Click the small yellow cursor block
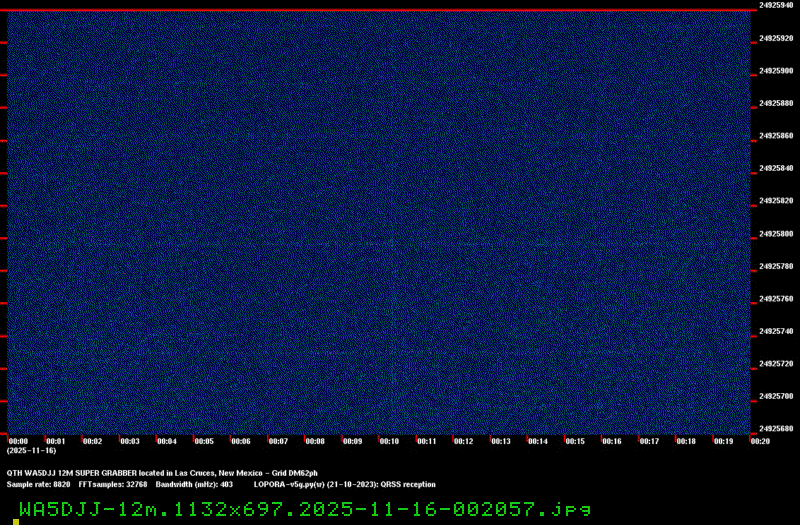 [16, 522]
